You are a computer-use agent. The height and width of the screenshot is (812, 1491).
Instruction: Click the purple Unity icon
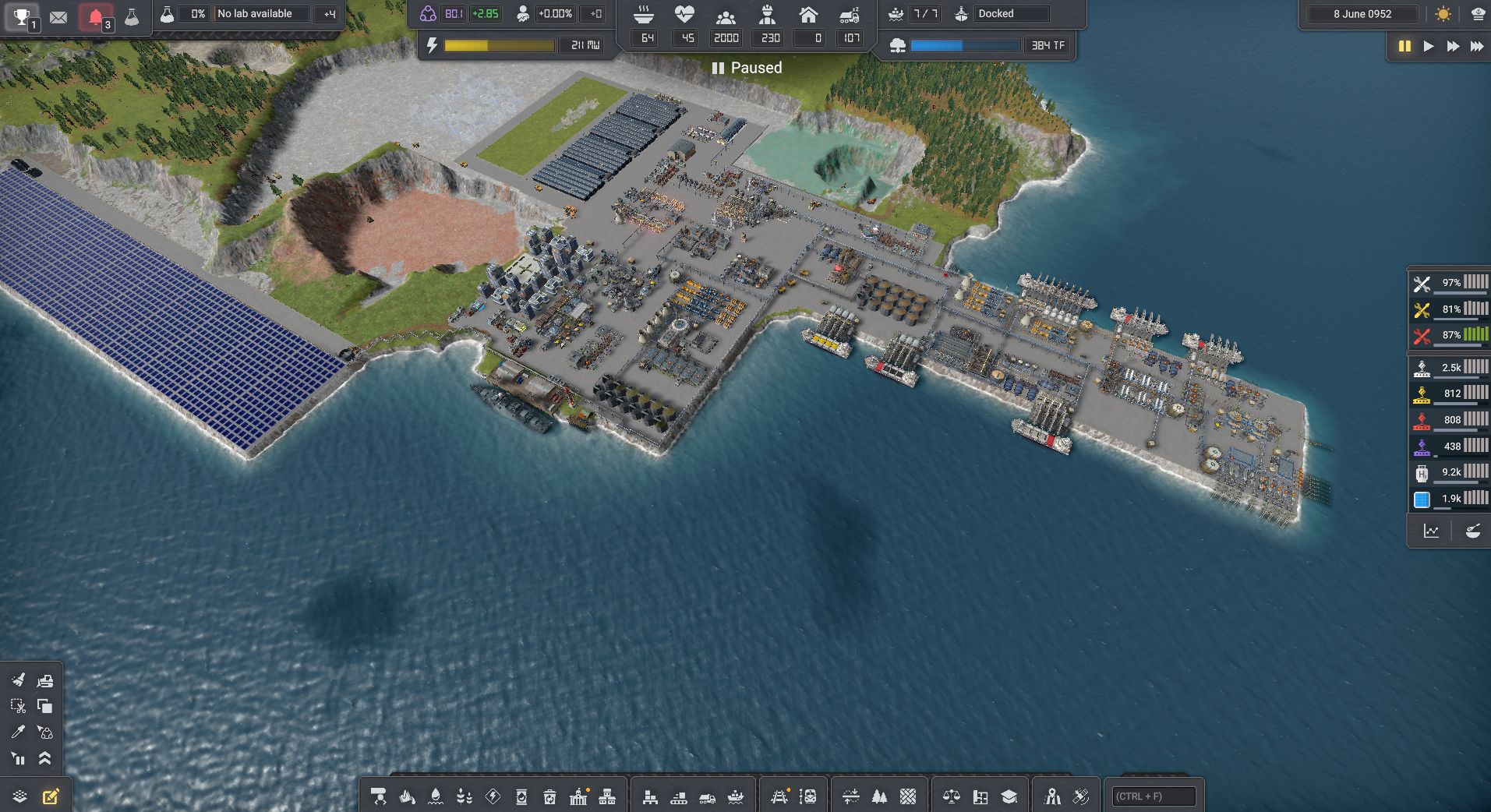click(428, 13)
